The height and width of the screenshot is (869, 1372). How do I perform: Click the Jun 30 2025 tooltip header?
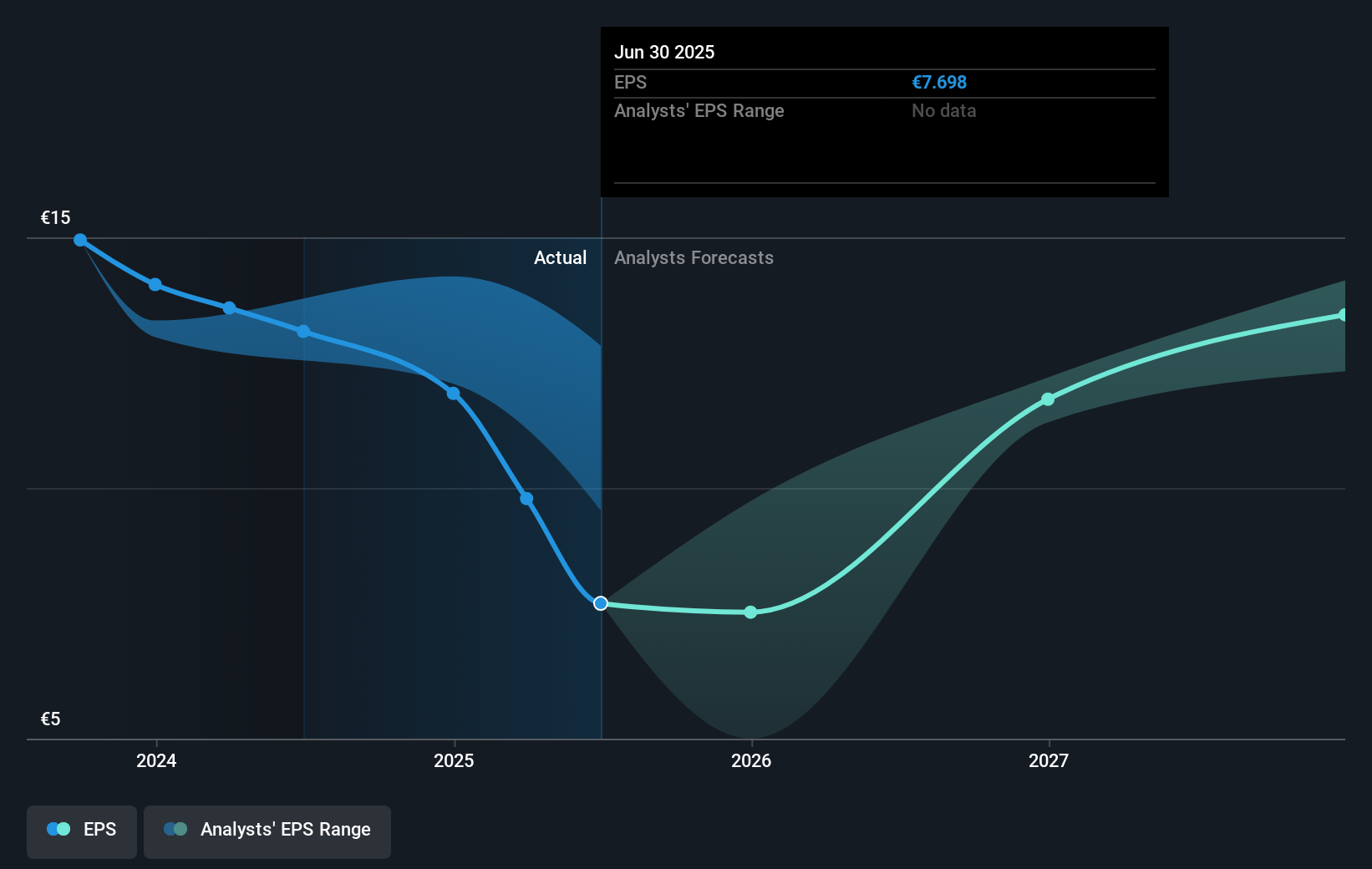[x=665, y=52]
